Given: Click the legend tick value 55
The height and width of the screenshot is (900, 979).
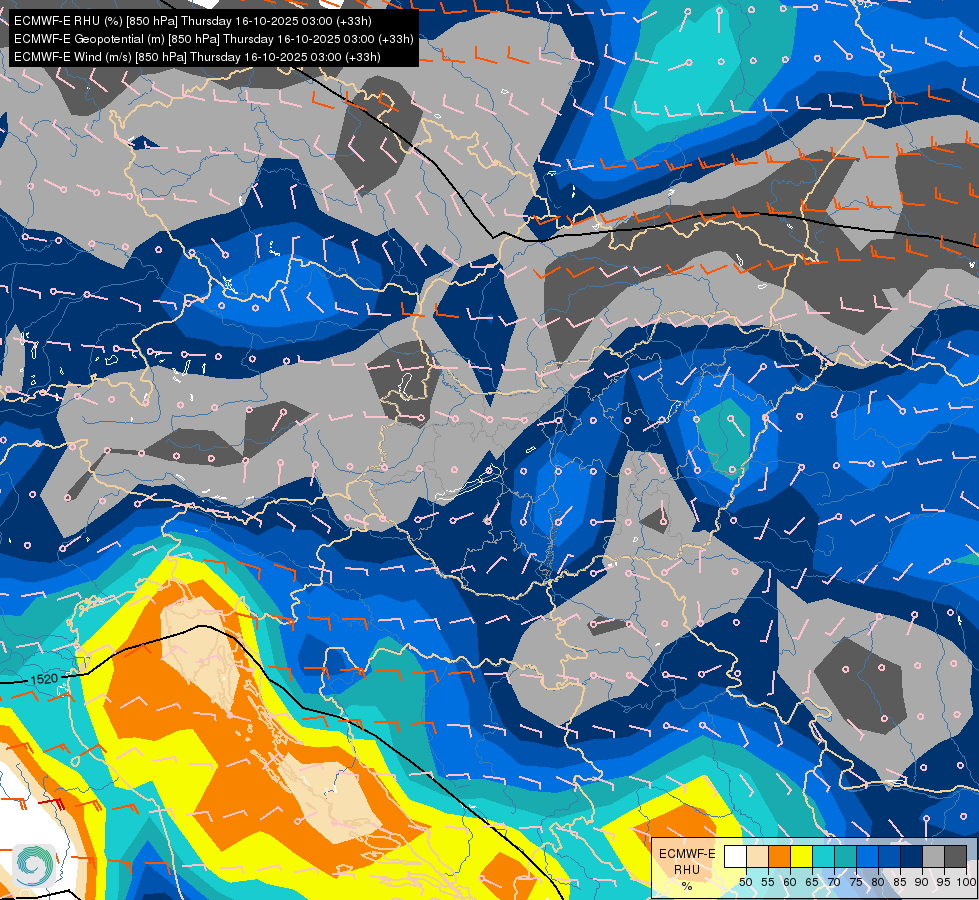Looking at the screenshot, I should click(767, 882).
